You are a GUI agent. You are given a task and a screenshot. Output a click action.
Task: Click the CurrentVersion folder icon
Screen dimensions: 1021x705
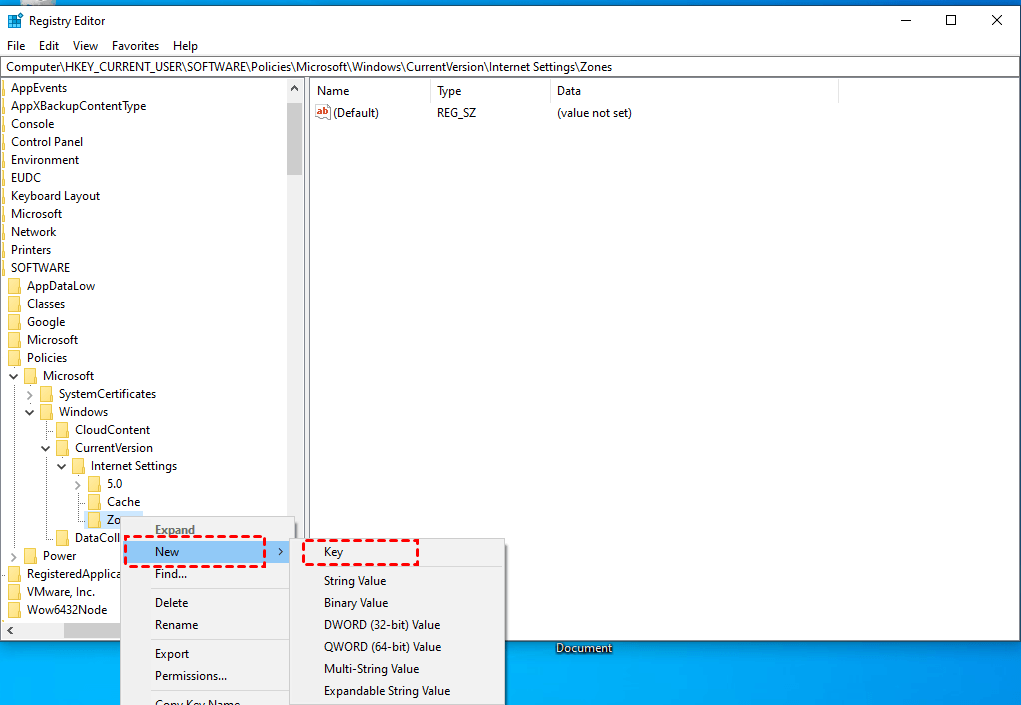[x=63, y=448]
